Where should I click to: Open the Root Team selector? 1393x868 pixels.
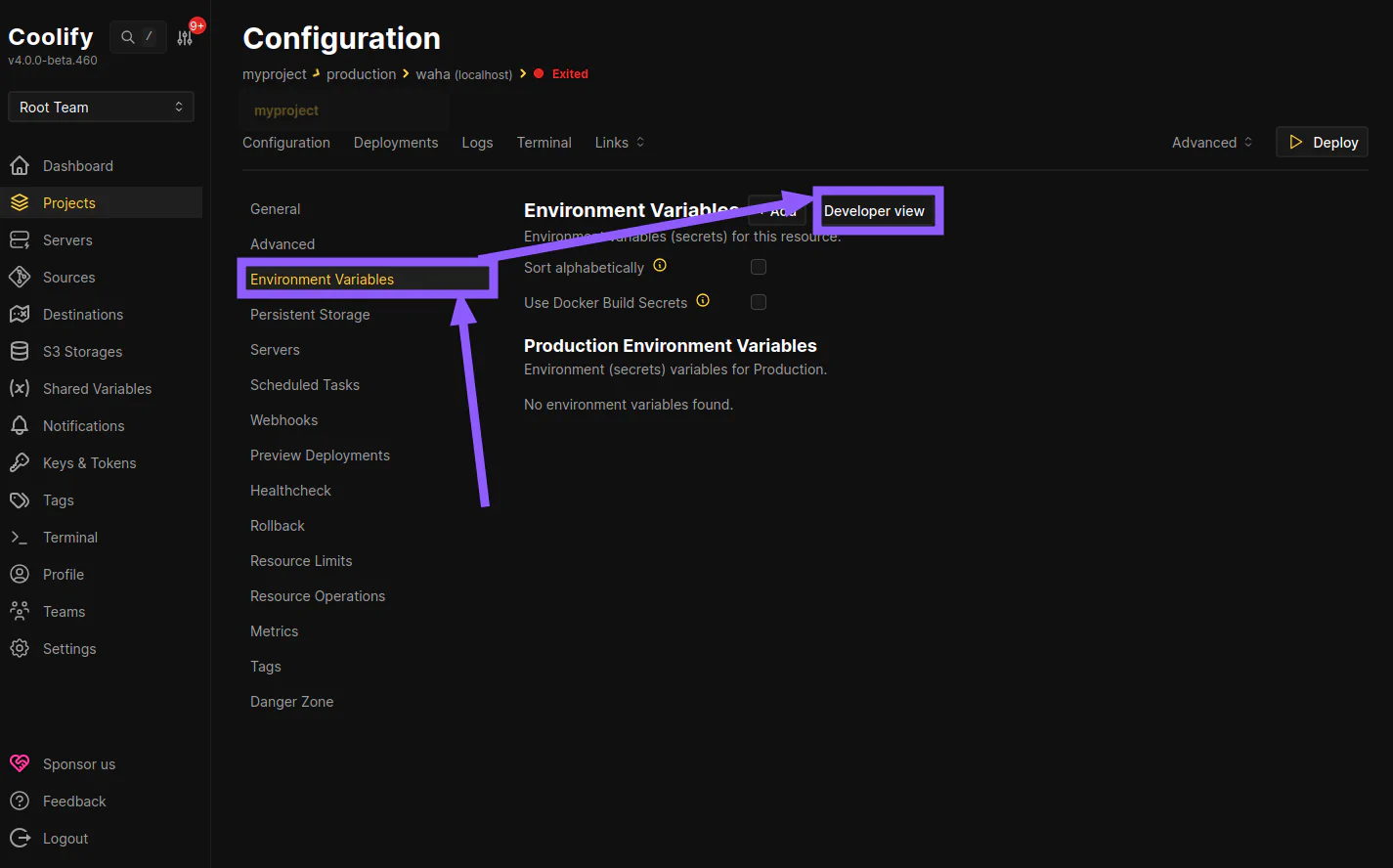coord(100,106)
